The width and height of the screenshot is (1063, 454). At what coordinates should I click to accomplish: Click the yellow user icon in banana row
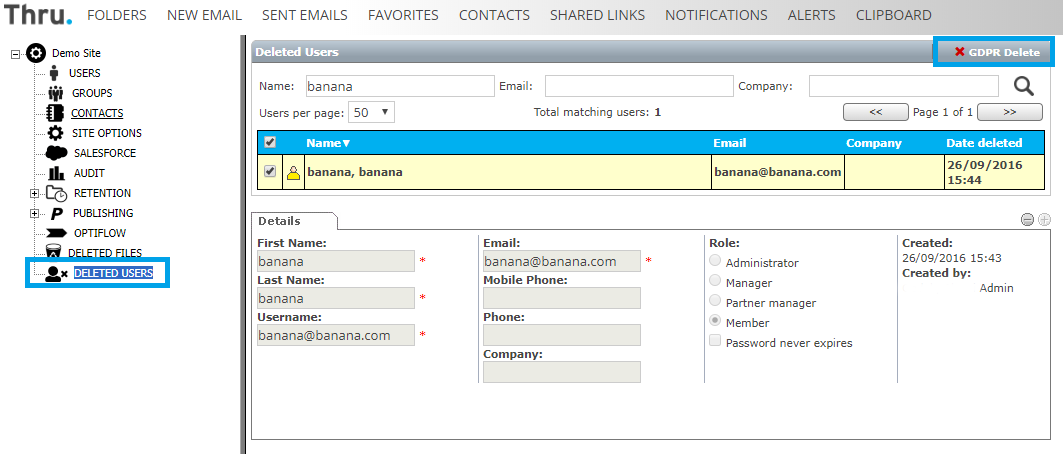pos(294,173)
